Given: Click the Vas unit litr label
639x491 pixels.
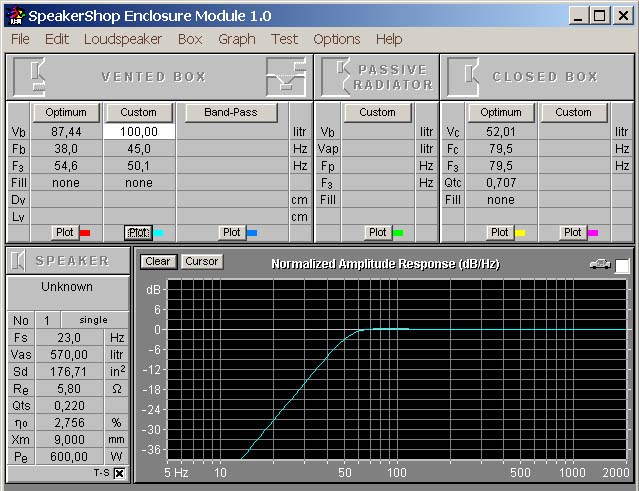Looking at the screenshot, I should pyautogui.click(x=117, y=355).
